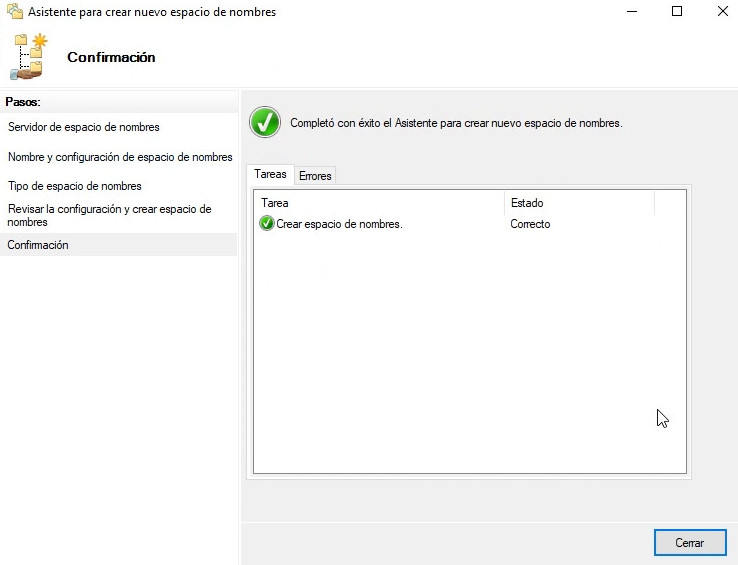Select the Crear espacio de nombres task row
The height and width of the screenshot is (565, 738).
(x=339, y=224)
